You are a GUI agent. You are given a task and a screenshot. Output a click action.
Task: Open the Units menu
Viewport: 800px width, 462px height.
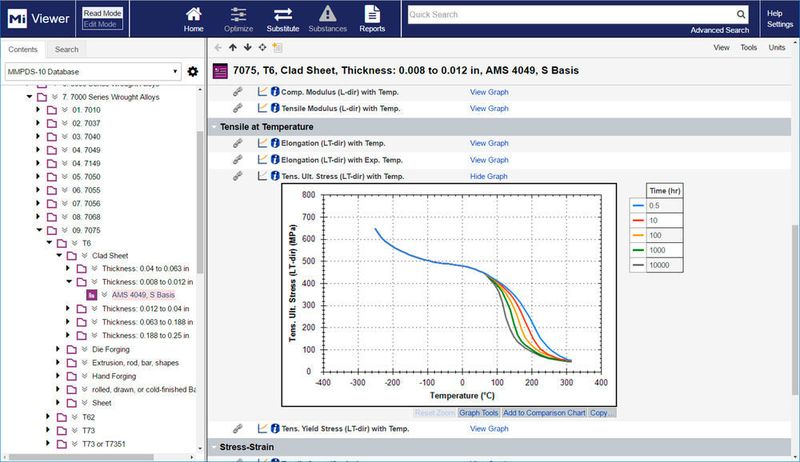point(777,47)
